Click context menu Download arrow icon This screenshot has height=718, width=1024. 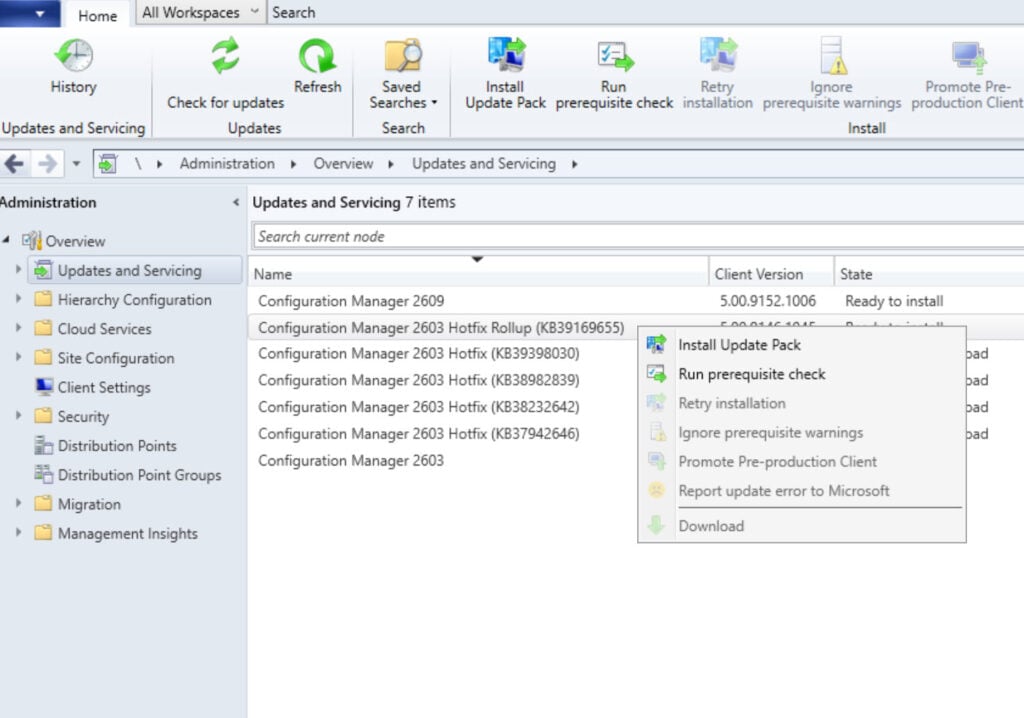coord(656,525)
